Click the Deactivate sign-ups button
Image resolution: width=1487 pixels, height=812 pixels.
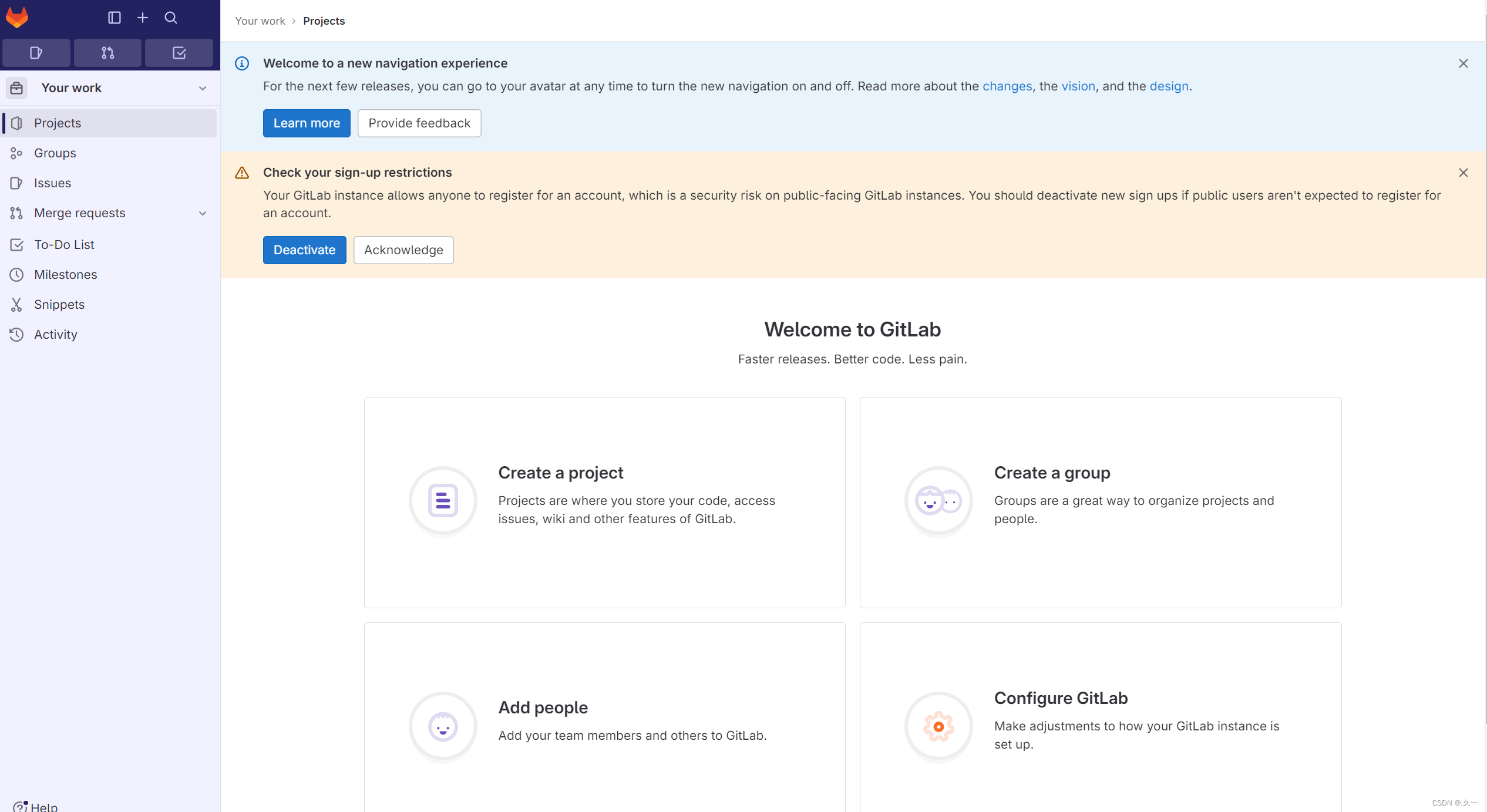click(x=304, y=250)
